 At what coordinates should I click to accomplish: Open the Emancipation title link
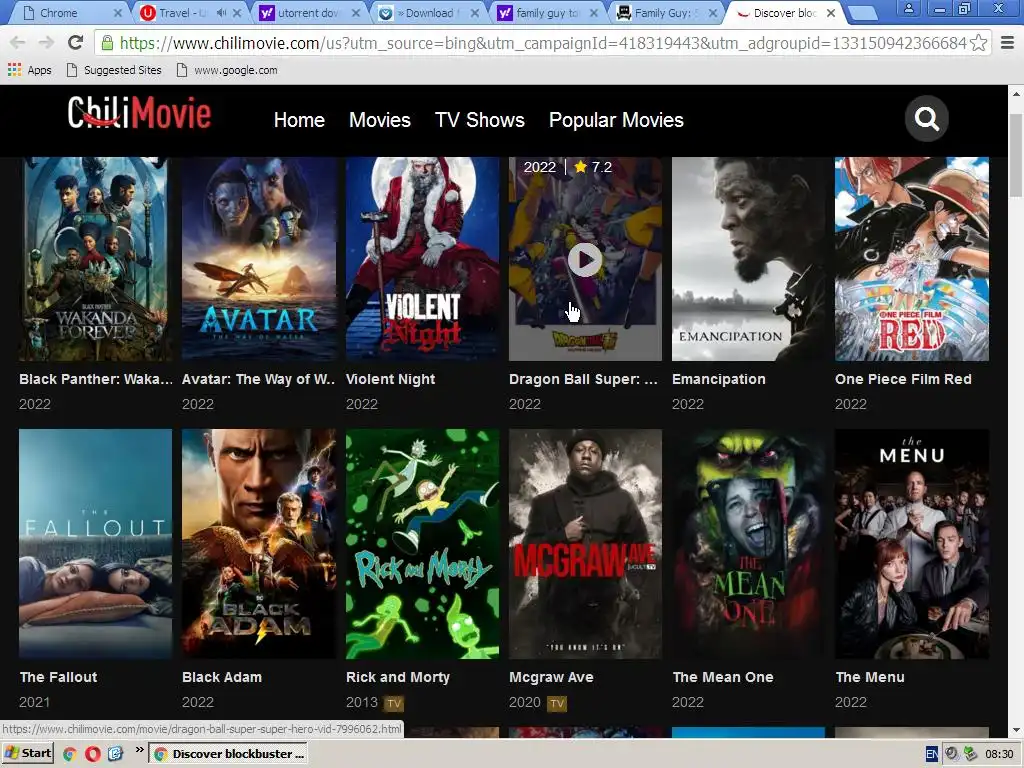pyautogui.click(x=718, y=379)
